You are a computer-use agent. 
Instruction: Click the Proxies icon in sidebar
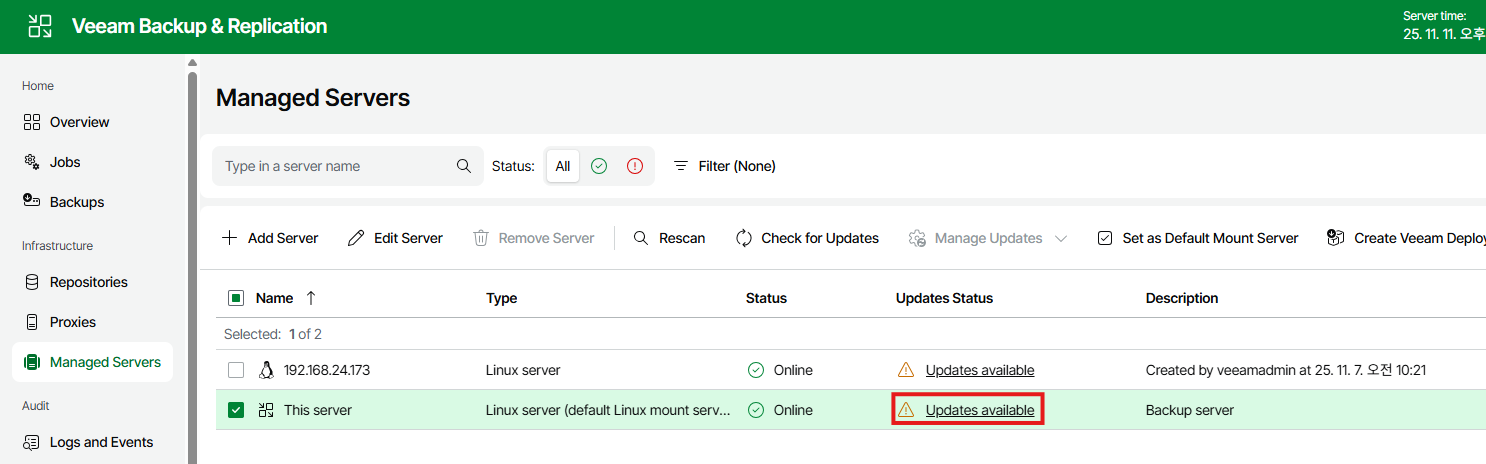point(32,322)
